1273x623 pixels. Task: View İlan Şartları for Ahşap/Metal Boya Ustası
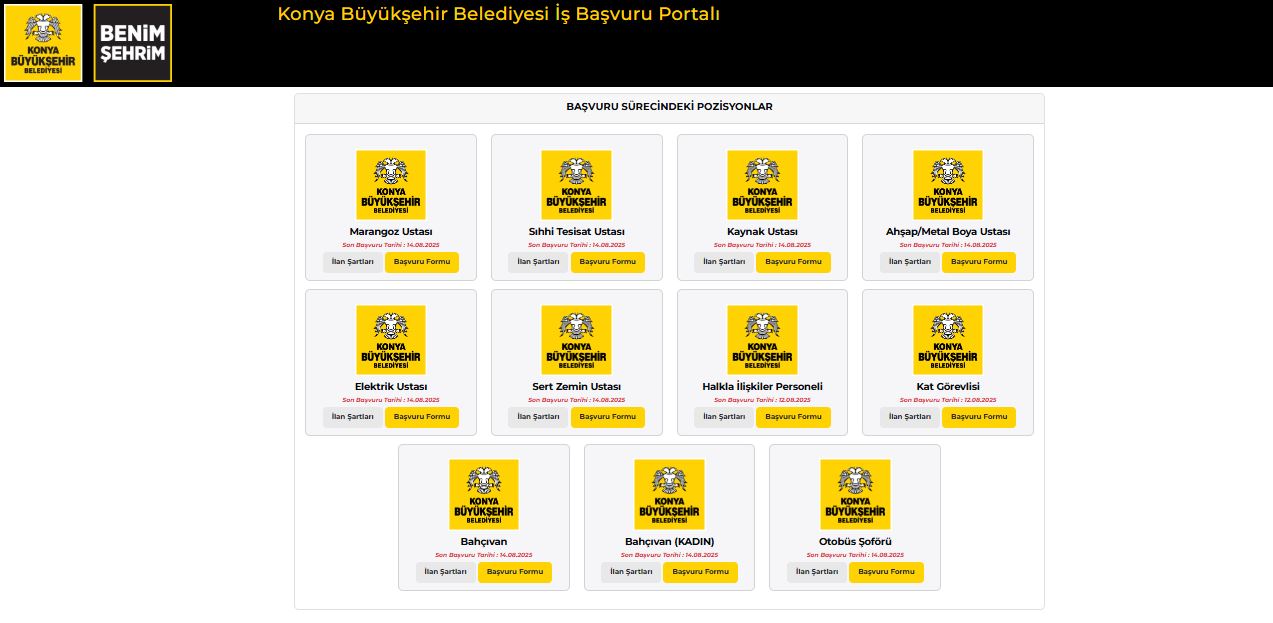click(910, 262)
